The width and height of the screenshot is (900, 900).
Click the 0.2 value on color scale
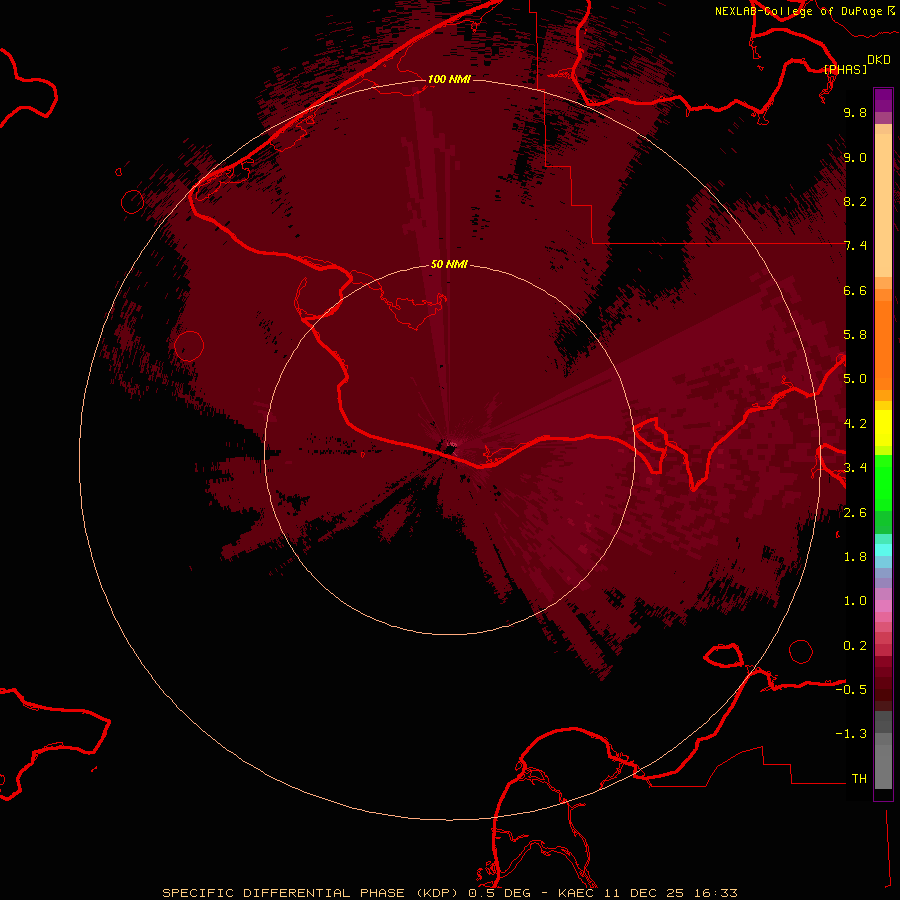(855, 646)
